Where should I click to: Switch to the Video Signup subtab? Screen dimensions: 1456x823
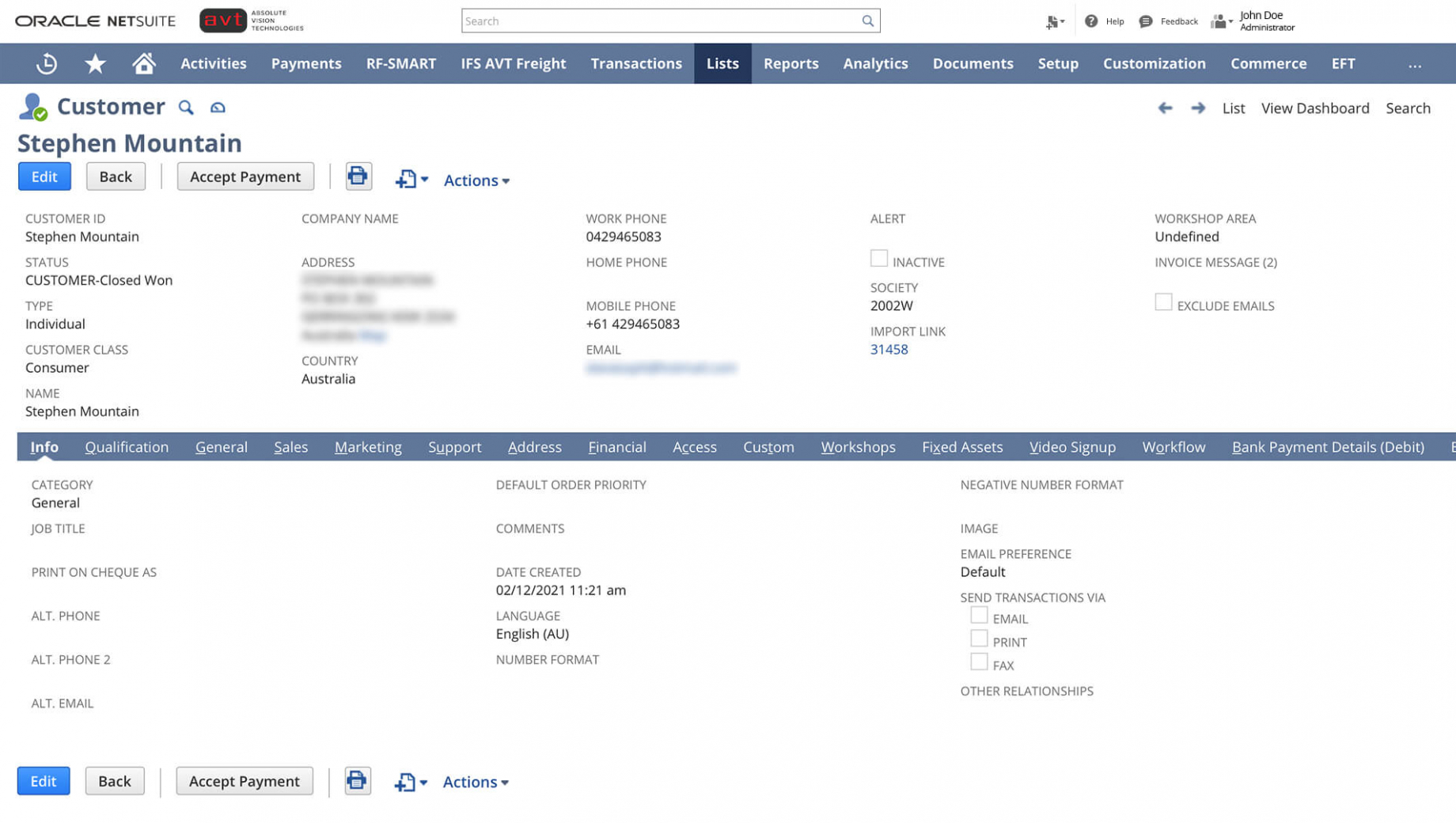pyautogui.click(x=1072, y=447)
